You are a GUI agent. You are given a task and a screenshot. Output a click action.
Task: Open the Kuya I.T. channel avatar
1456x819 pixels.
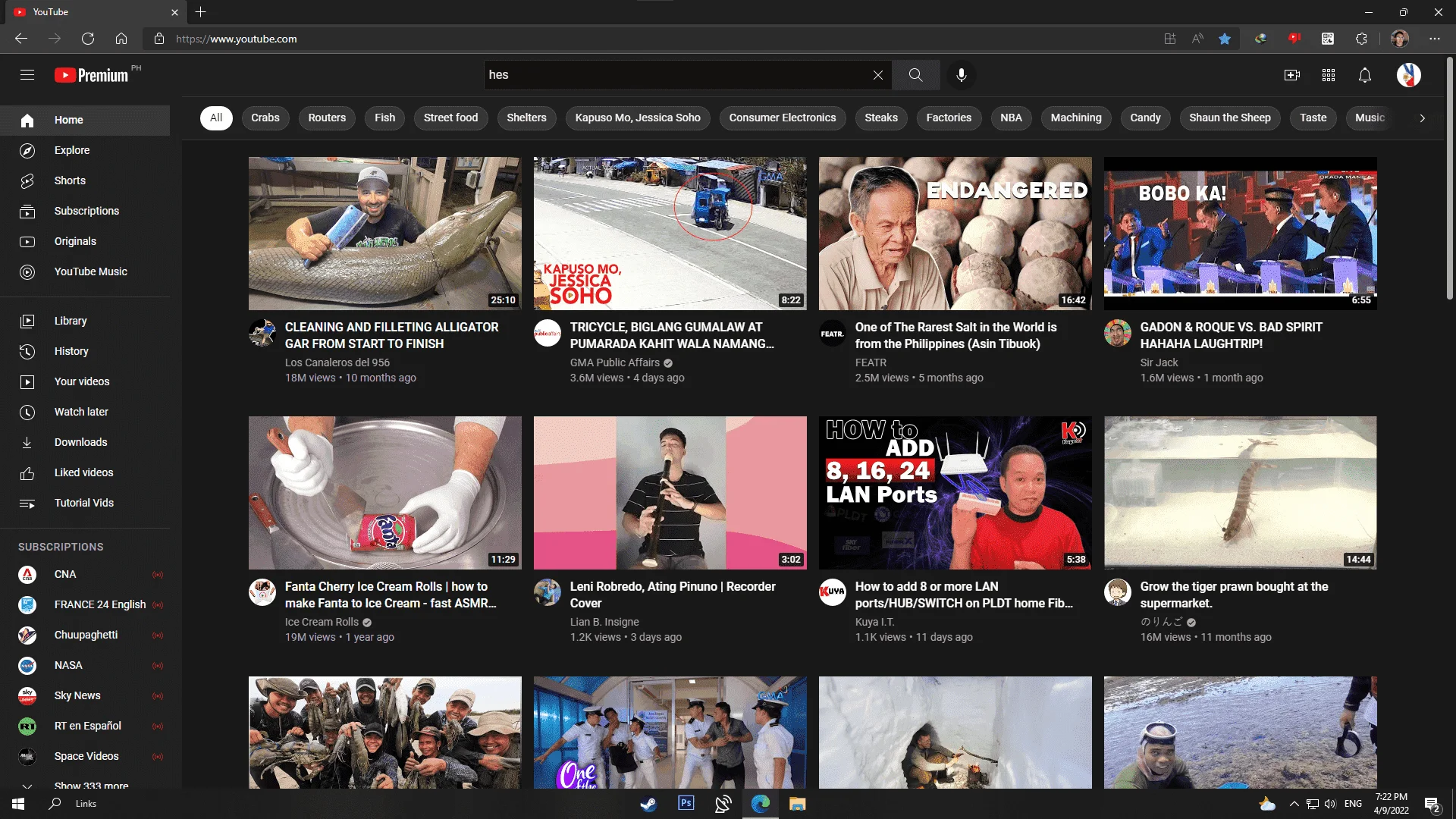coord(833,592)
